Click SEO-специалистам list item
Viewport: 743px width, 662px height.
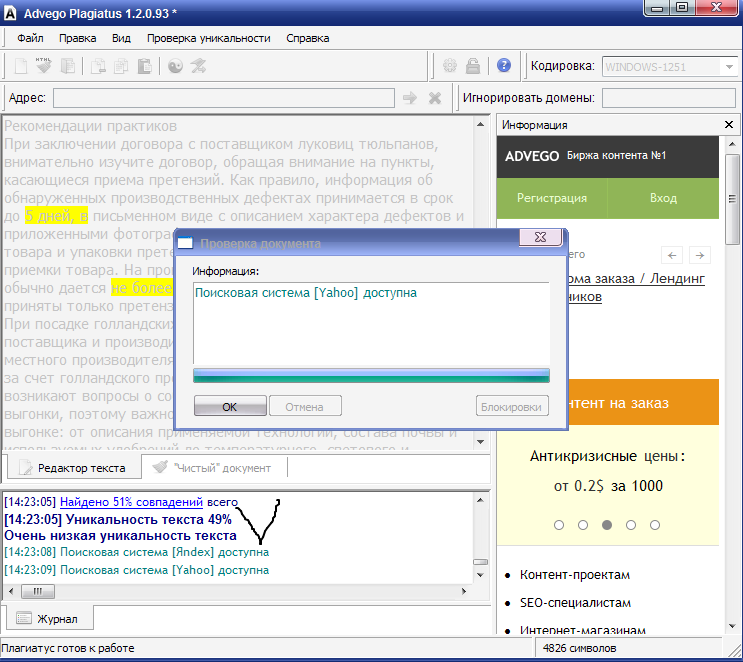point(575,603)
